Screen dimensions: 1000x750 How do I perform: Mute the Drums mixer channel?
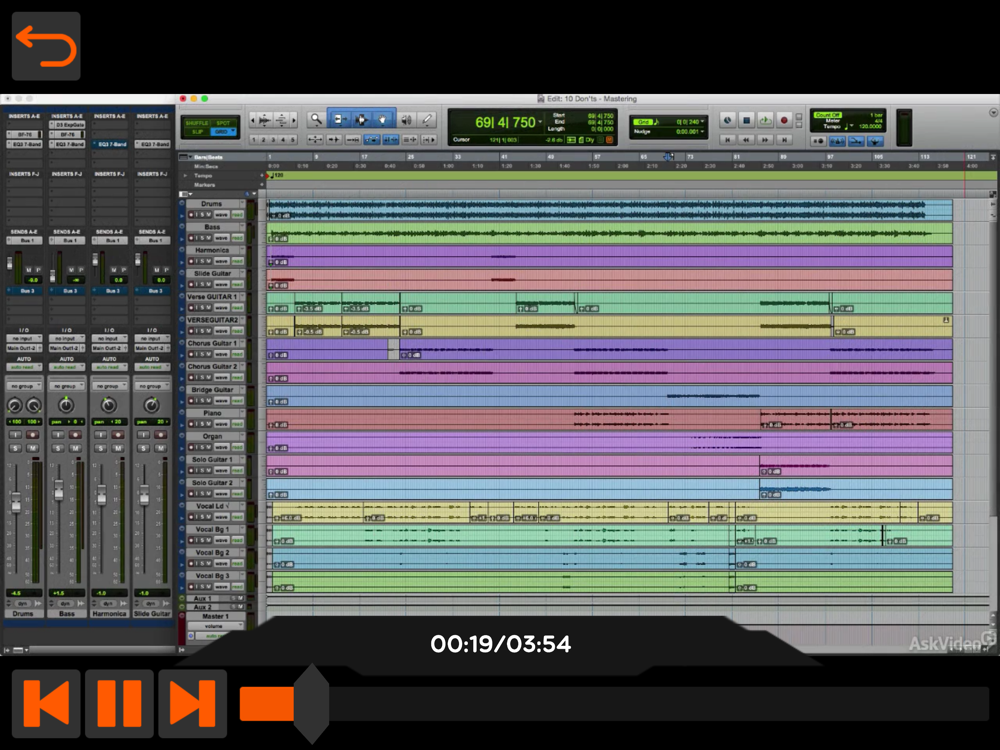(x=34, y=447)
